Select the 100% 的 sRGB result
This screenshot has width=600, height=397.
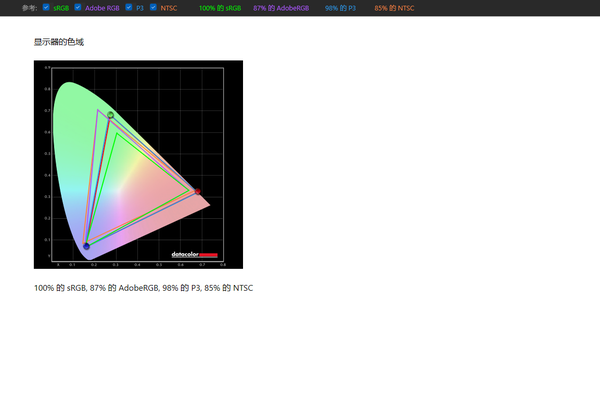[220, 8]
